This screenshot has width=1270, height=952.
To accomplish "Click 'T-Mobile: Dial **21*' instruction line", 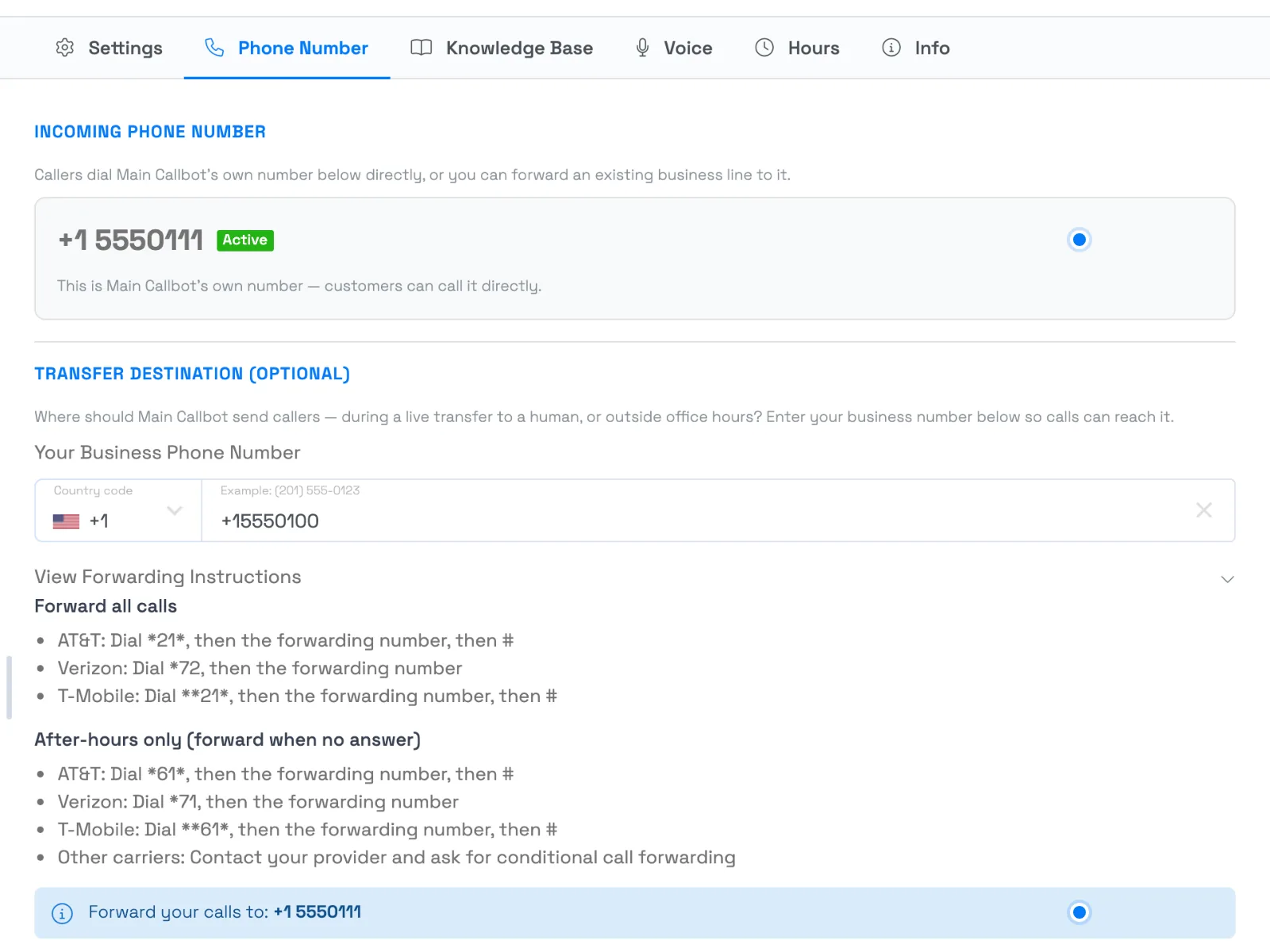I will point(307,696).
